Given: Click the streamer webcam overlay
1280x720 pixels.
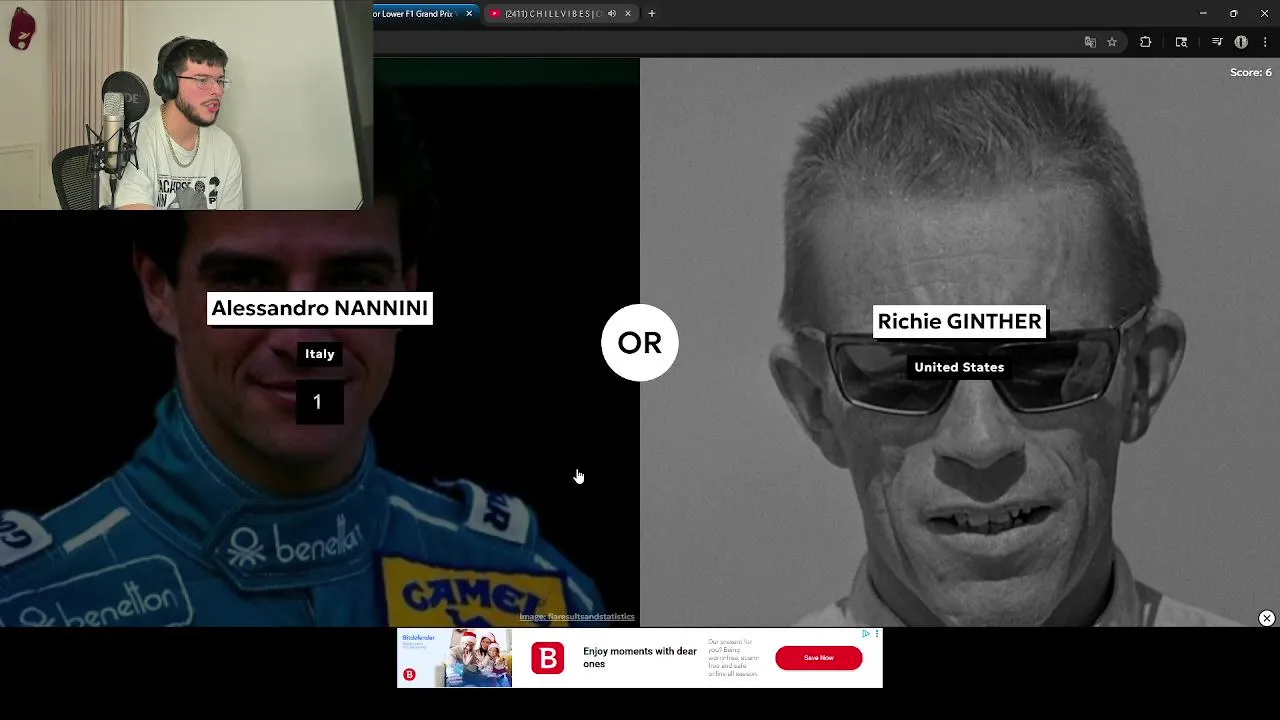Looking at the screenshot, I should tap(186, 105).
